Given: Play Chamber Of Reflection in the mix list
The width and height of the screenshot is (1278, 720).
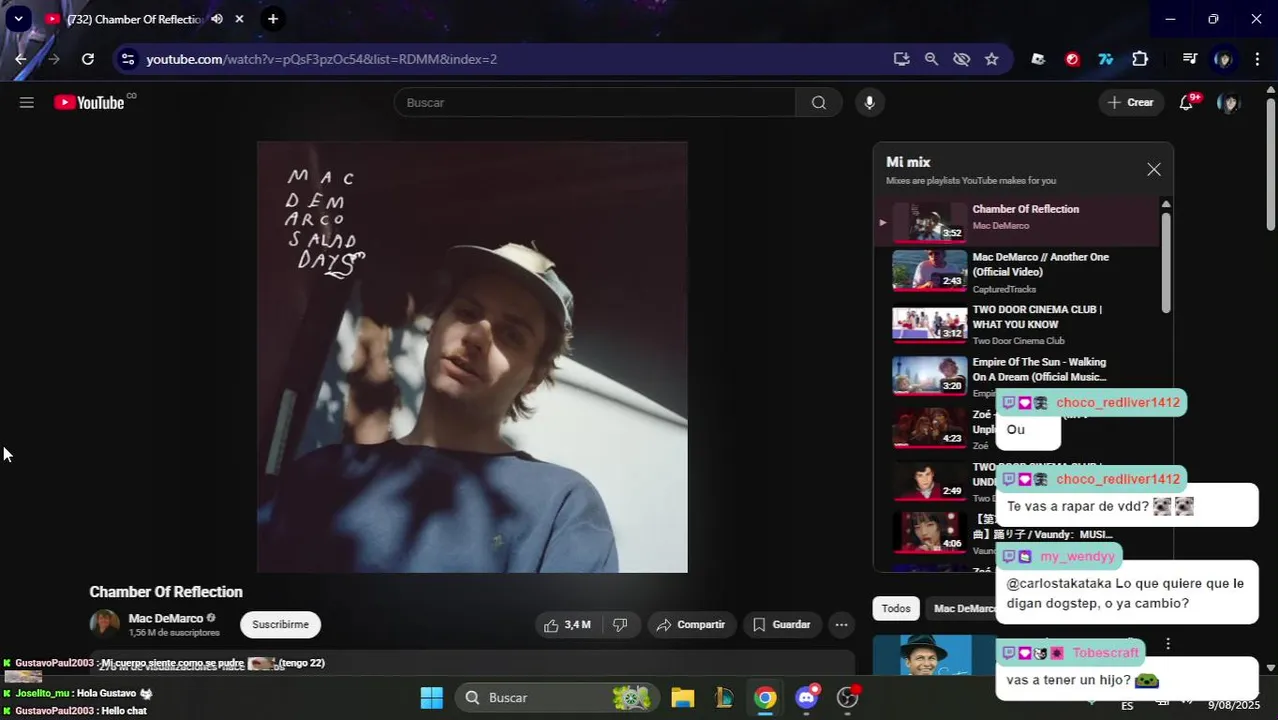Looking at the screenshot, I should point(1017,221).
